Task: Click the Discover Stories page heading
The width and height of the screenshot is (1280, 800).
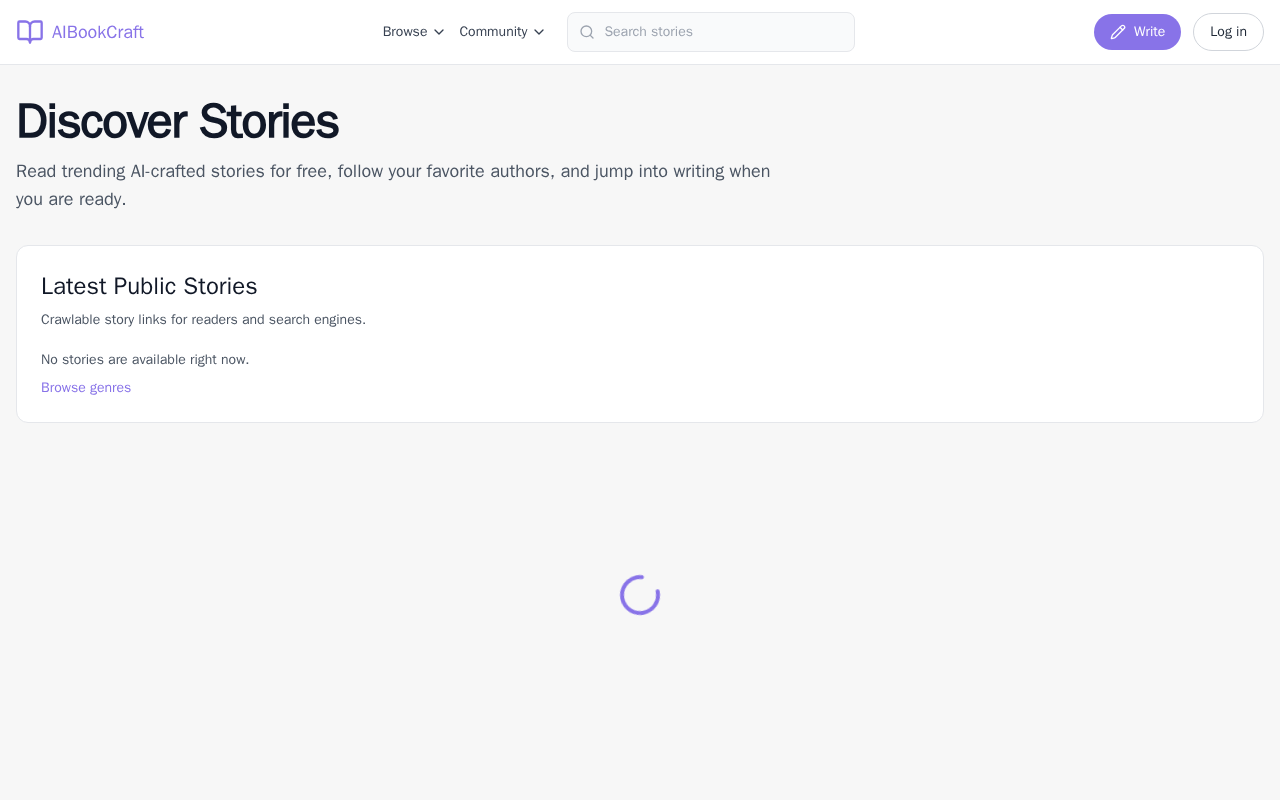Action: click(x=177, y=122)
